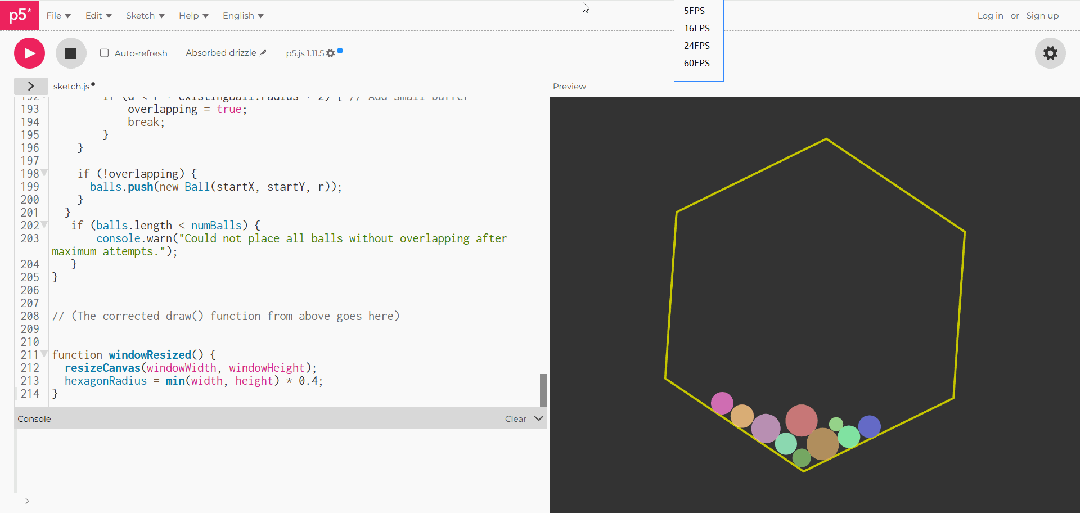Select the 60FPS option
The width and height of the screenshot is (1080, 513).
tap(697, 63)
